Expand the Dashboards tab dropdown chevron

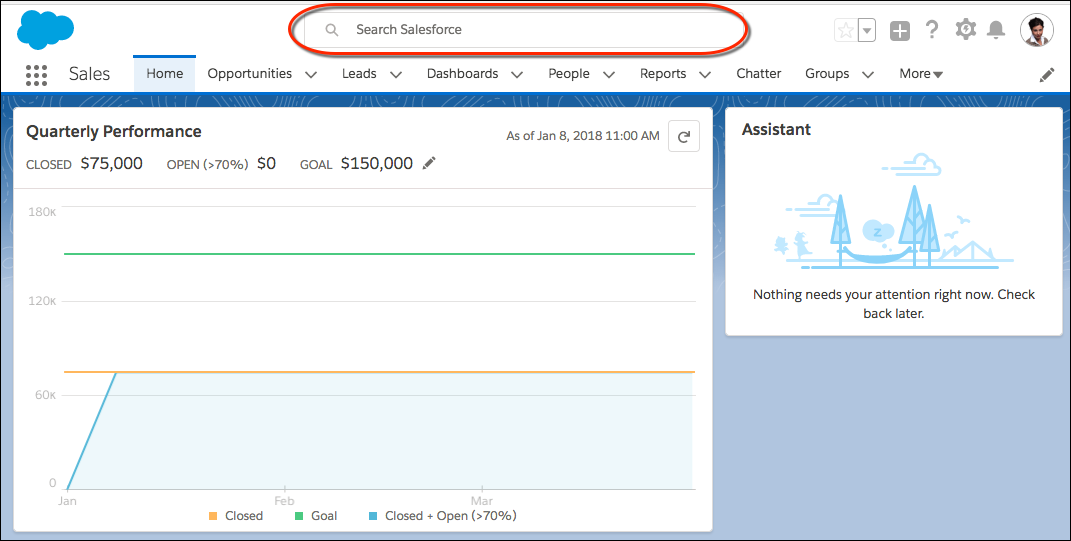517,74
